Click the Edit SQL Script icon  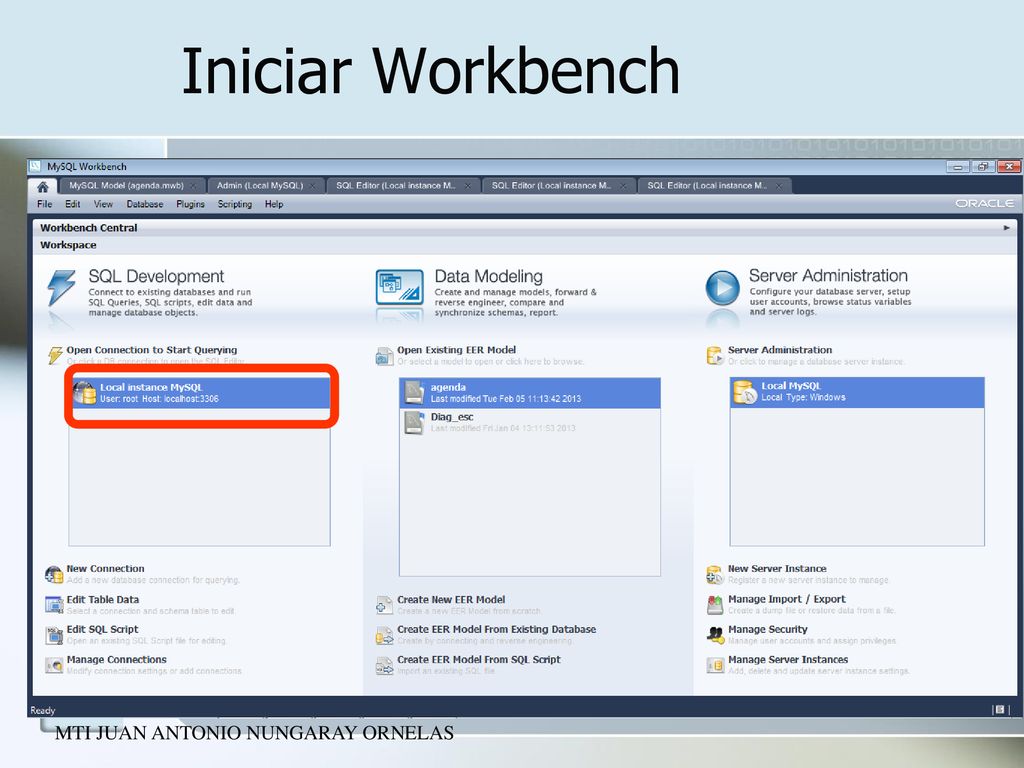click(x=54, y=635)
